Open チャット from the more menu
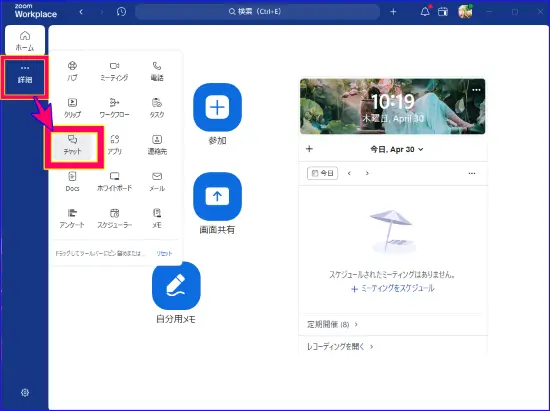Viewport: 550px width, 411px height. (73, 145)
